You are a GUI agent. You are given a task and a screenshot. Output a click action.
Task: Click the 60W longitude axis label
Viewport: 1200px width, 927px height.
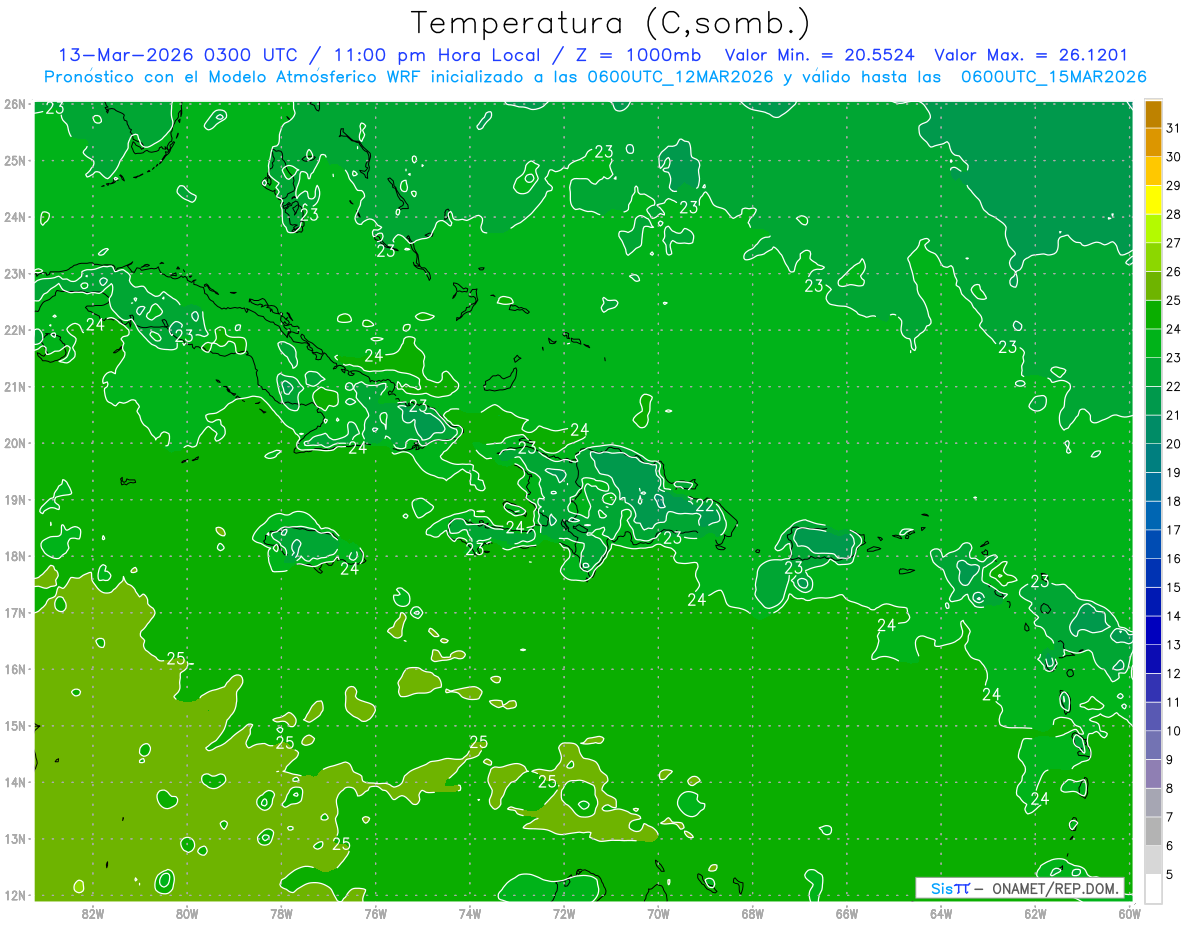point(1130,913)
